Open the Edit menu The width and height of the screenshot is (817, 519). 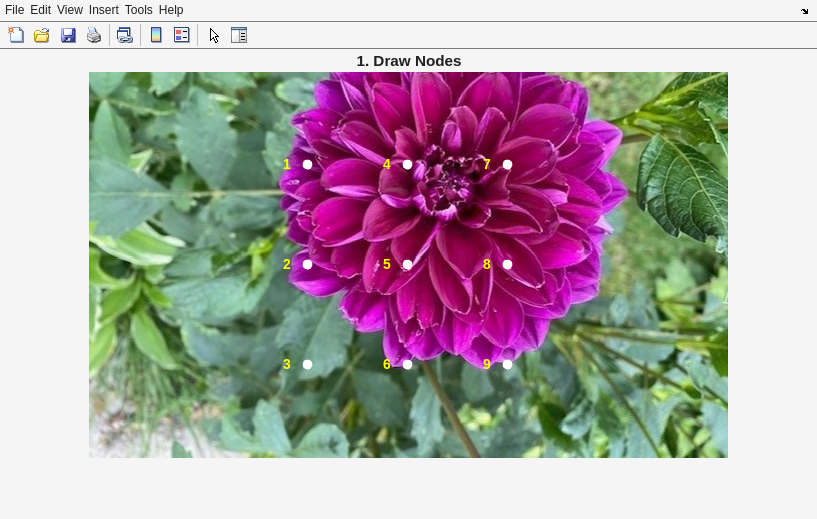(x=40, y=10)
